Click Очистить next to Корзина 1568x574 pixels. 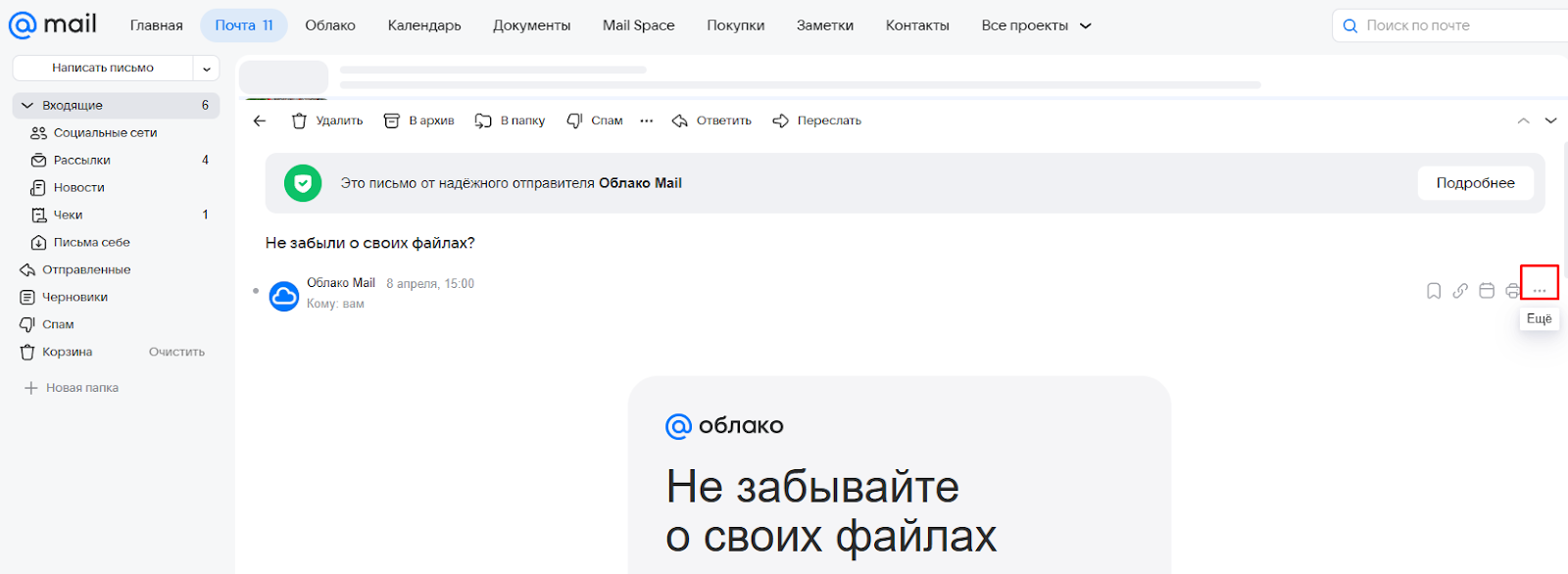pos(176,352)
